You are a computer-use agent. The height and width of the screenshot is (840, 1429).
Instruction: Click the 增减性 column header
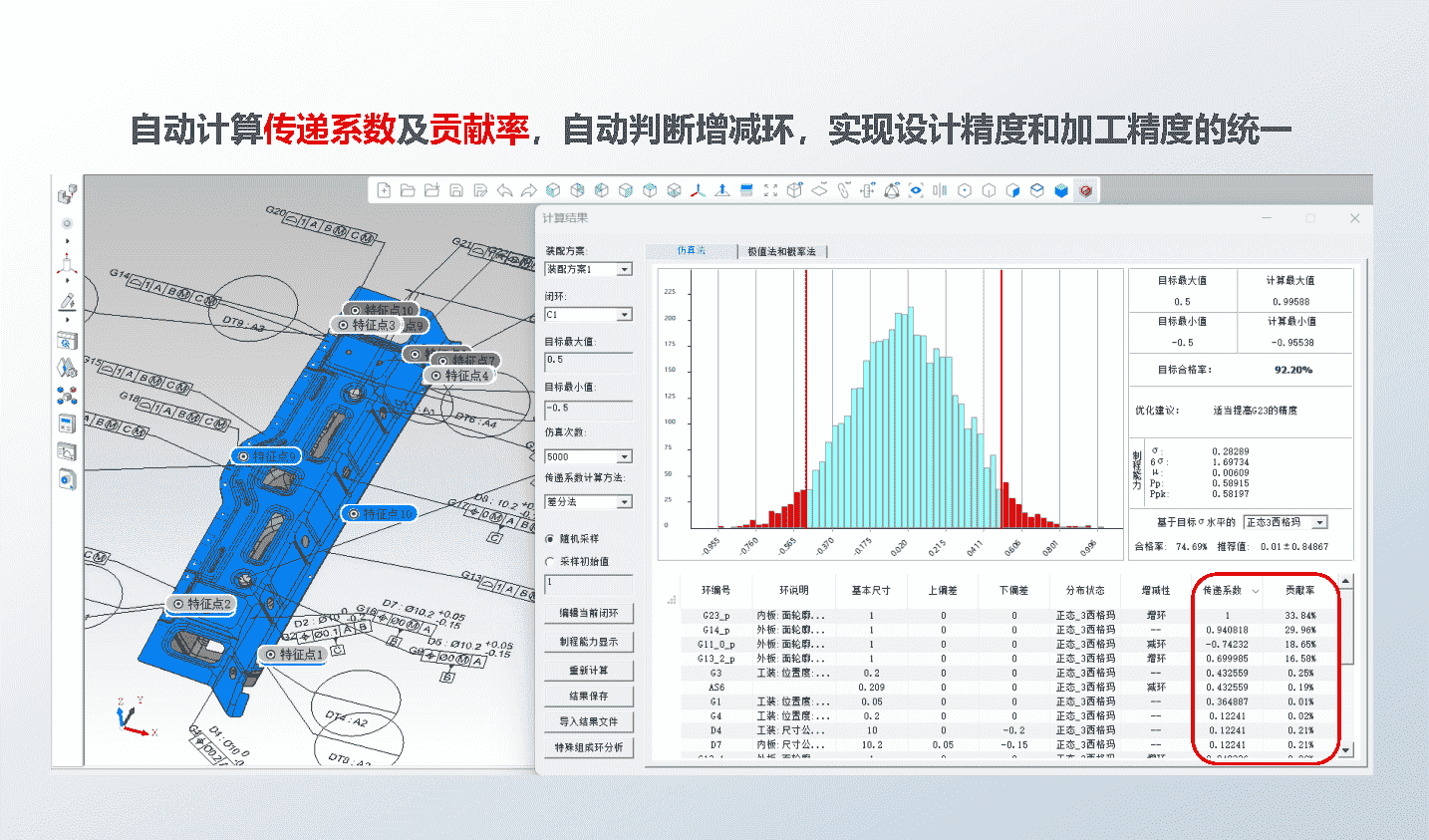point(1156,591)
